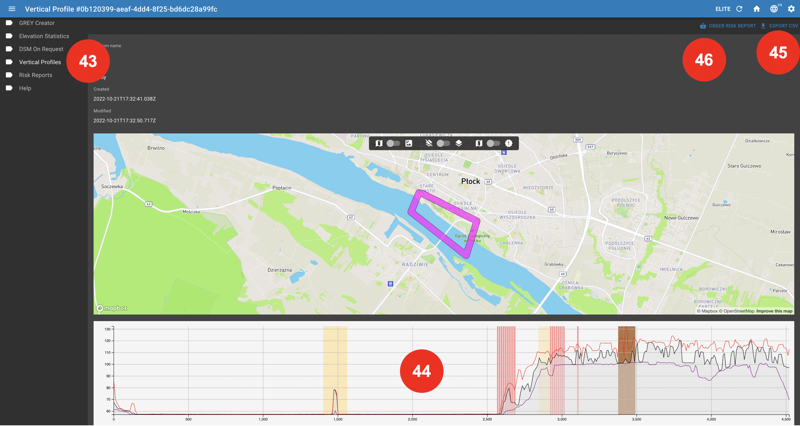Image resolution: width=800 pixels, height=426 pixels.
Task: Click Export CSV button
Action: (780, 26)
